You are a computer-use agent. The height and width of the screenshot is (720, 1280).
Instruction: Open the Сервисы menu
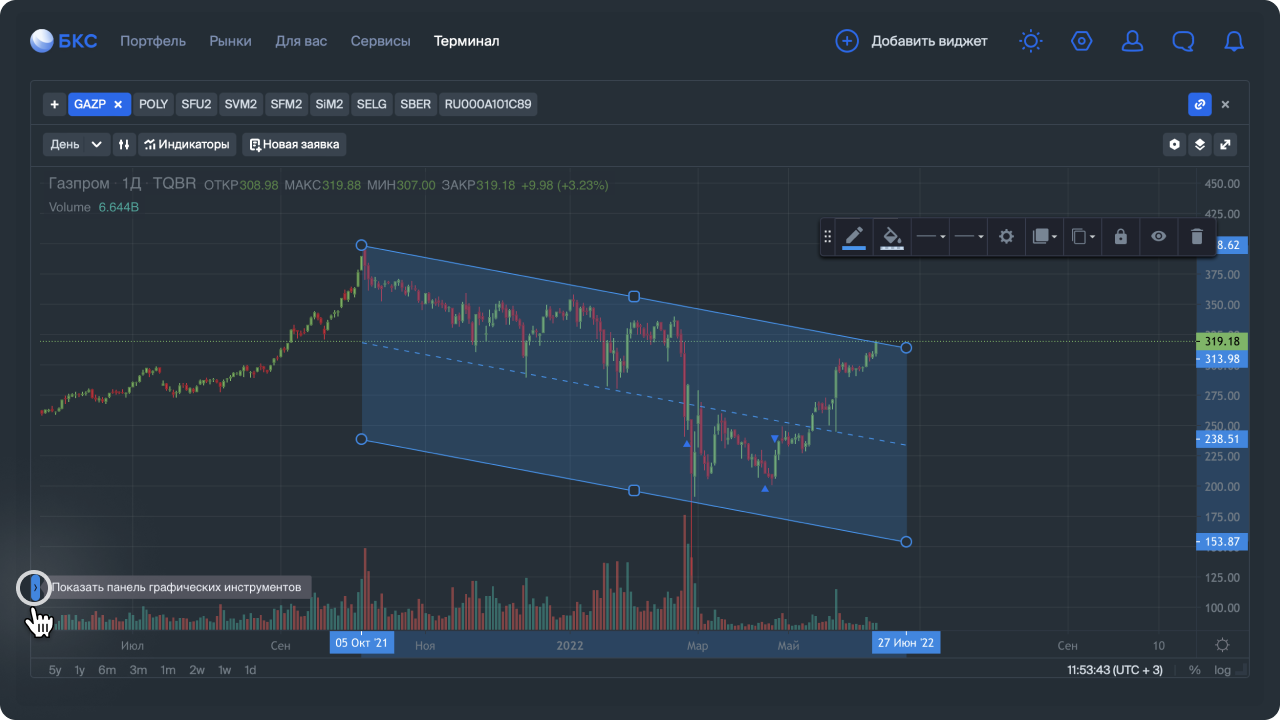pos(380,41)
